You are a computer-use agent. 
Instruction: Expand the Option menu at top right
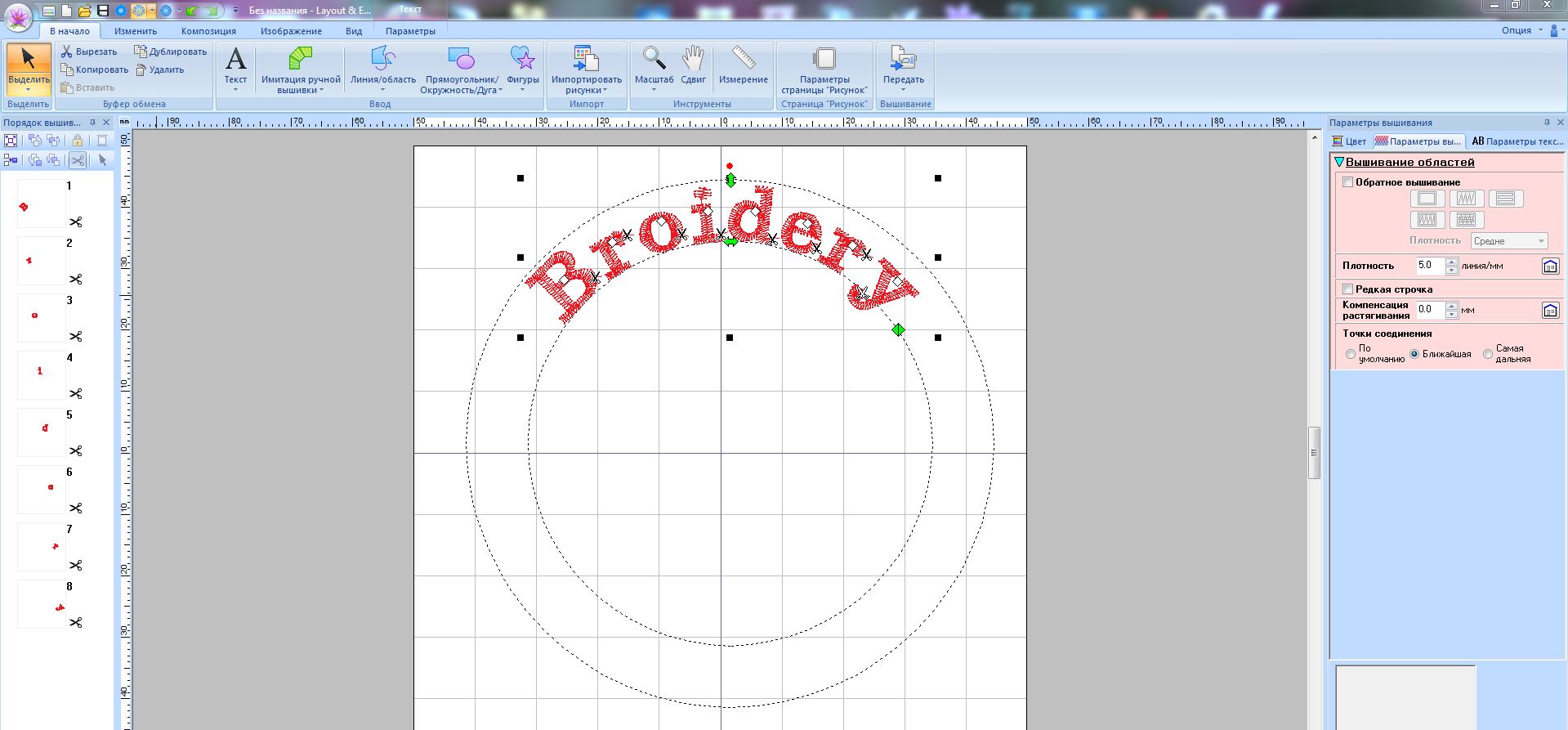coord(1521,30)
